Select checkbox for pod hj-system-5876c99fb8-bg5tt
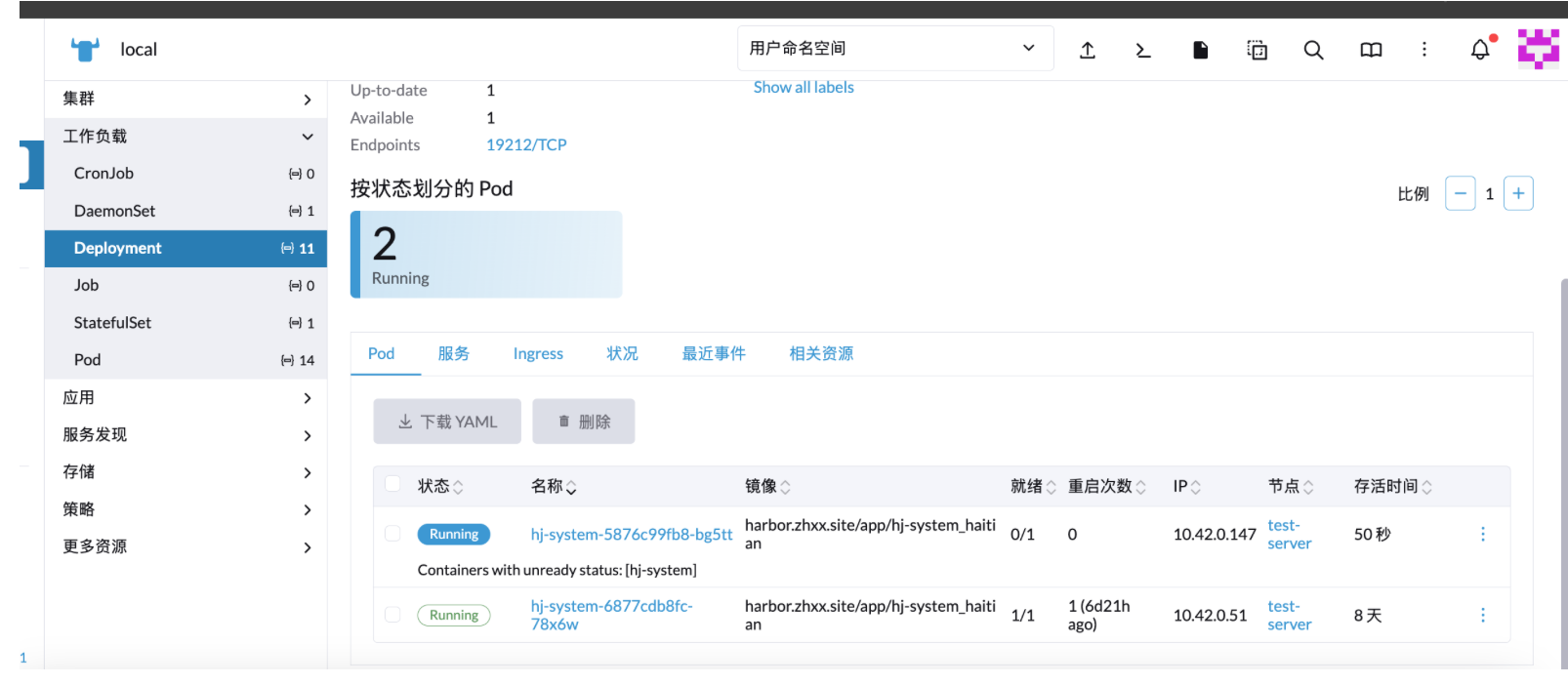The image size is (1568, 685). point(392,534)
